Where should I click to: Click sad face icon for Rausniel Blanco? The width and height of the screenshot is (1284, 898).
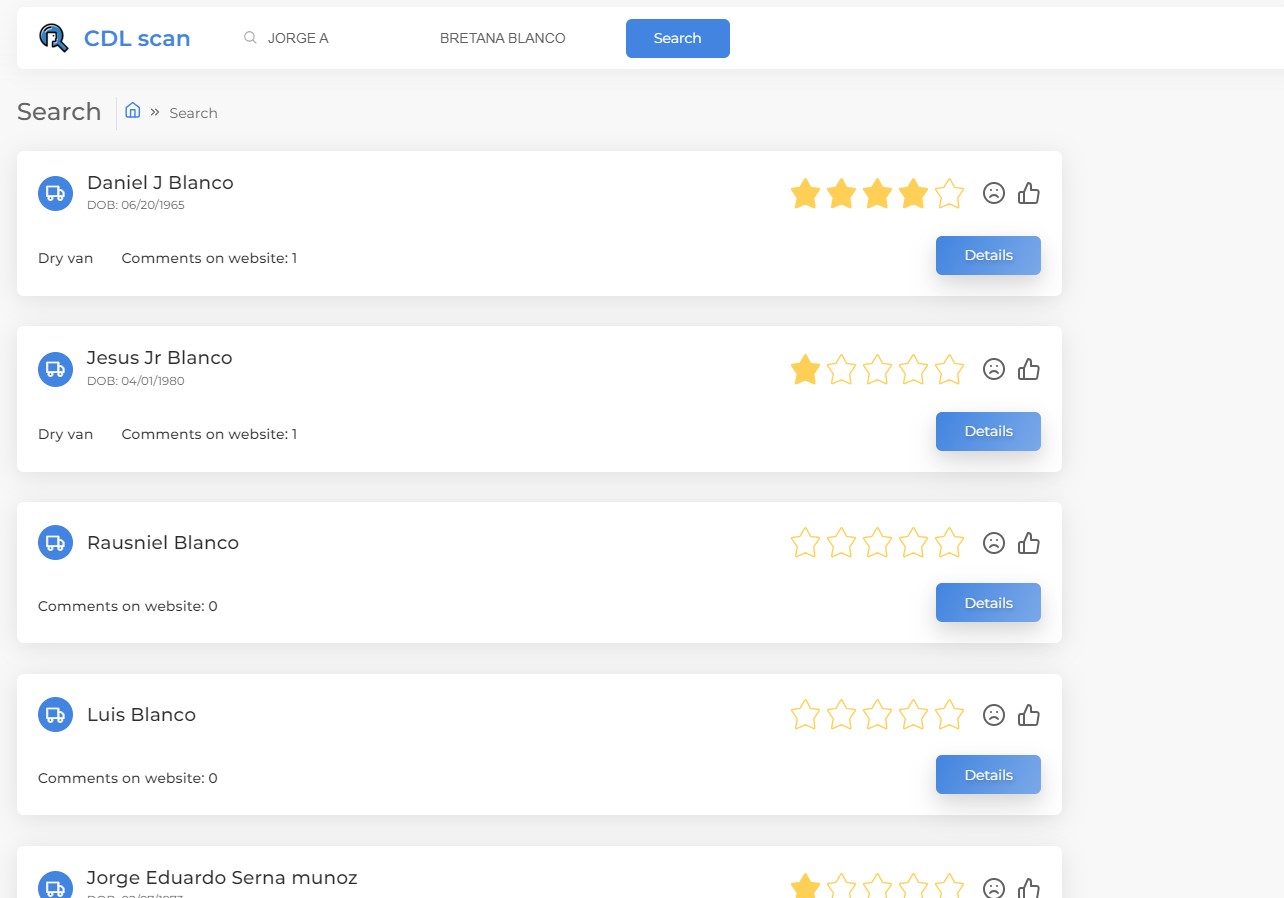994,543
